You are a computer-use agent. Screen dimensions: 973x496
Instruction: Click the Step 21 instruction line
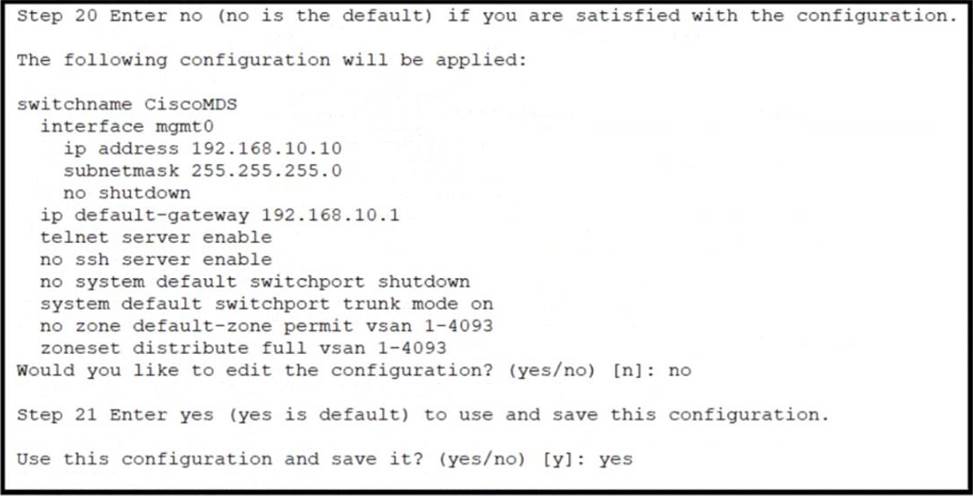coord(423,415)
